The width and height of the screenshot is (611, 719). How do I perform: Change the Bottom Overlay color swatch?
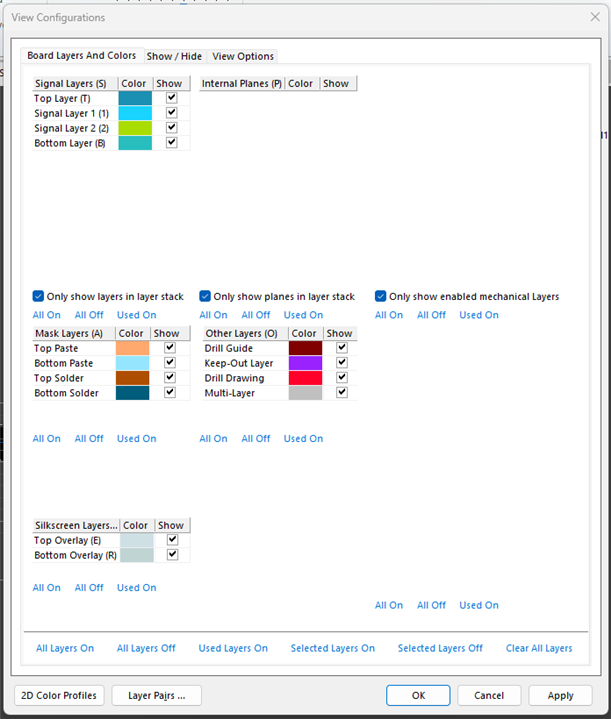click(x=137, y=555)
